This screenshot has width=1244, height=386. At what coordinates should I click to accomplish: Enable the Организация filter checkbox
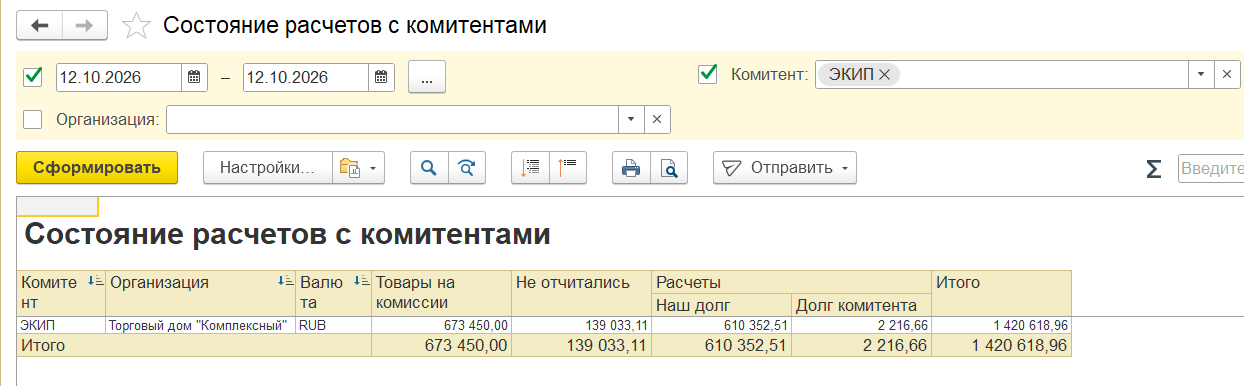click(33, 119)
